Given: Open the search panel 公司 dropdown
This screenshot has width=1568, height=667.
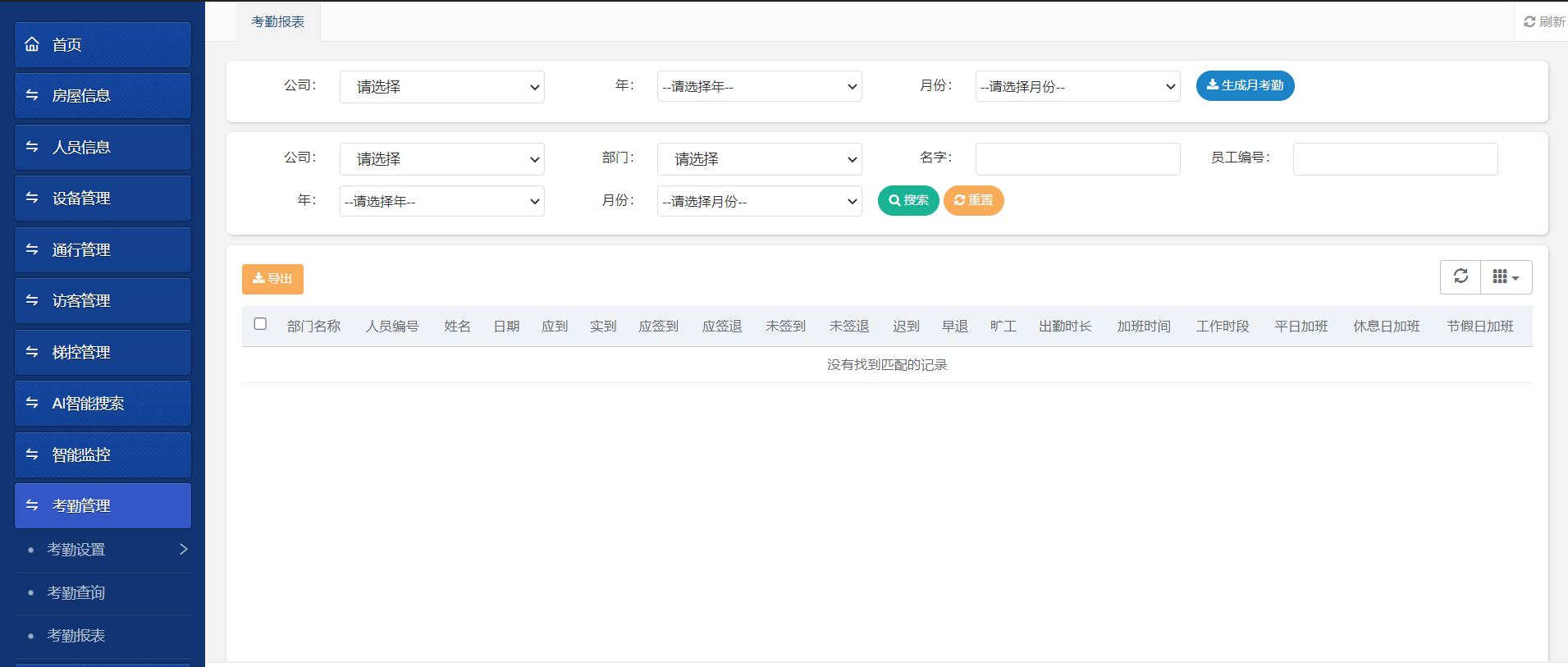Looking at the screenshot, I should tap(442, 159).
